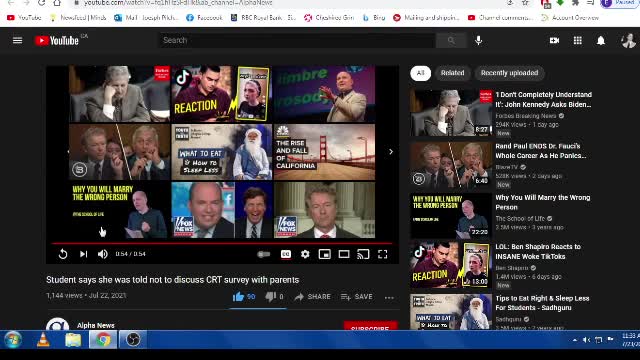The height and width of the screenshot is (360, 640).
Task: Cast video to TV
Action: pos(363,254)
